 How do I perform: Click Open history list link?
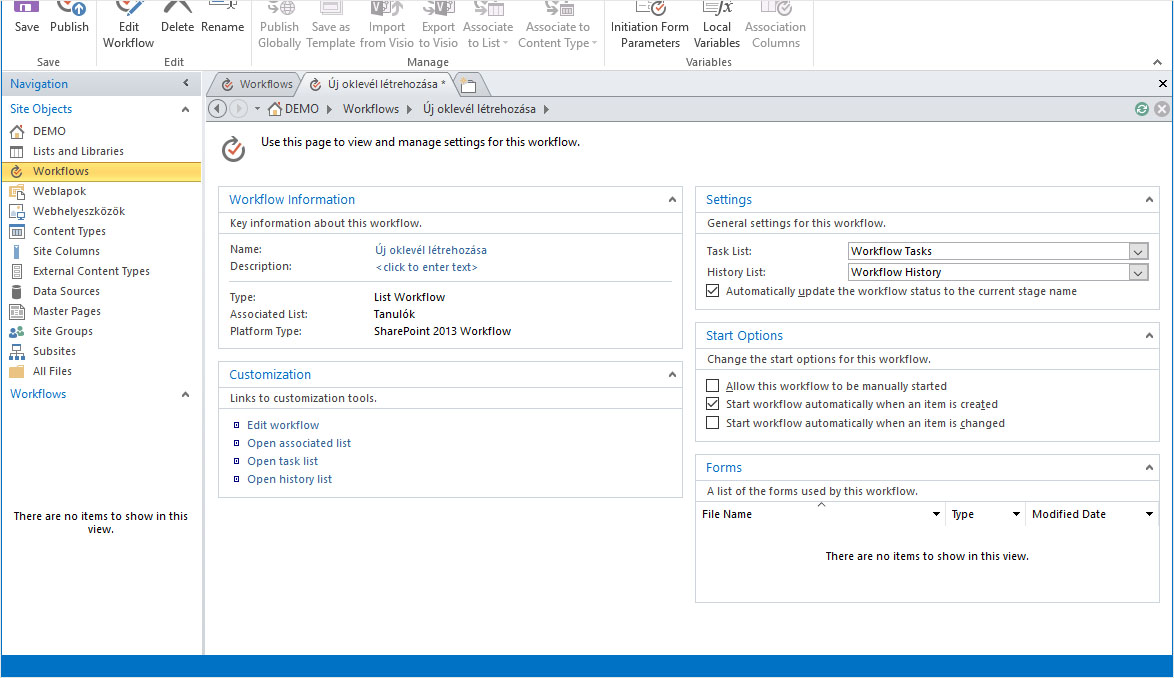pyautogui.click(x=289, y=479)
